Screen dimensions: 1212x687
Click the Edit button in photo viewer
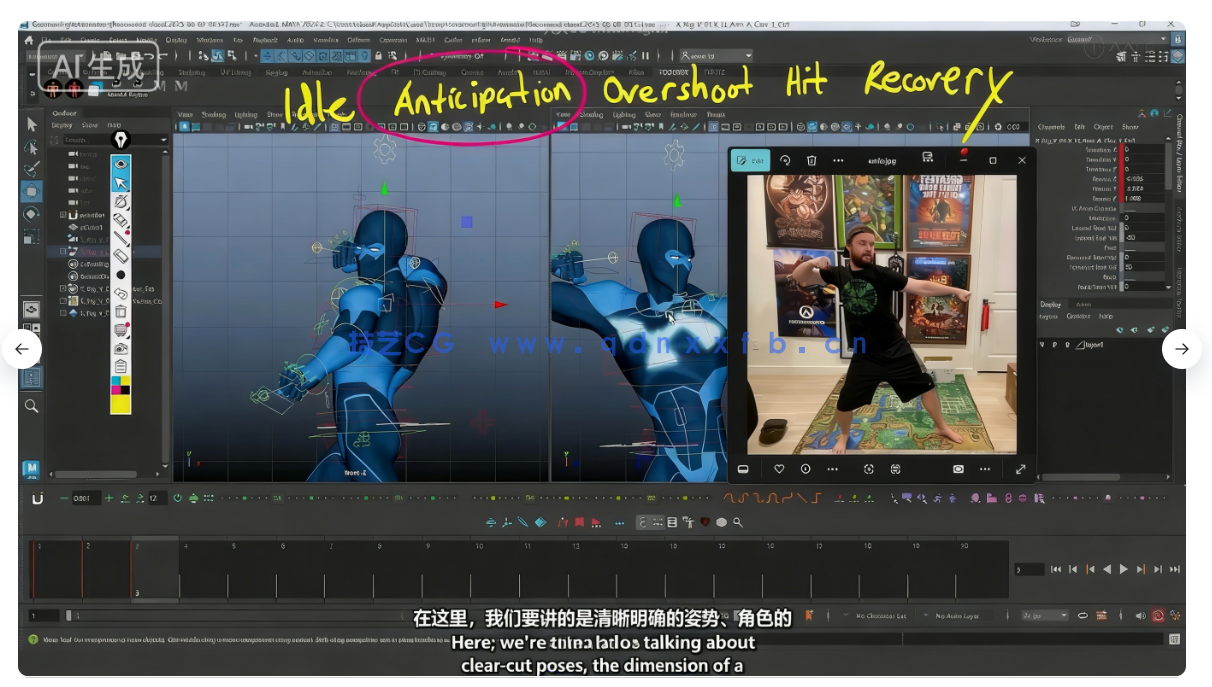pos(750,160)
